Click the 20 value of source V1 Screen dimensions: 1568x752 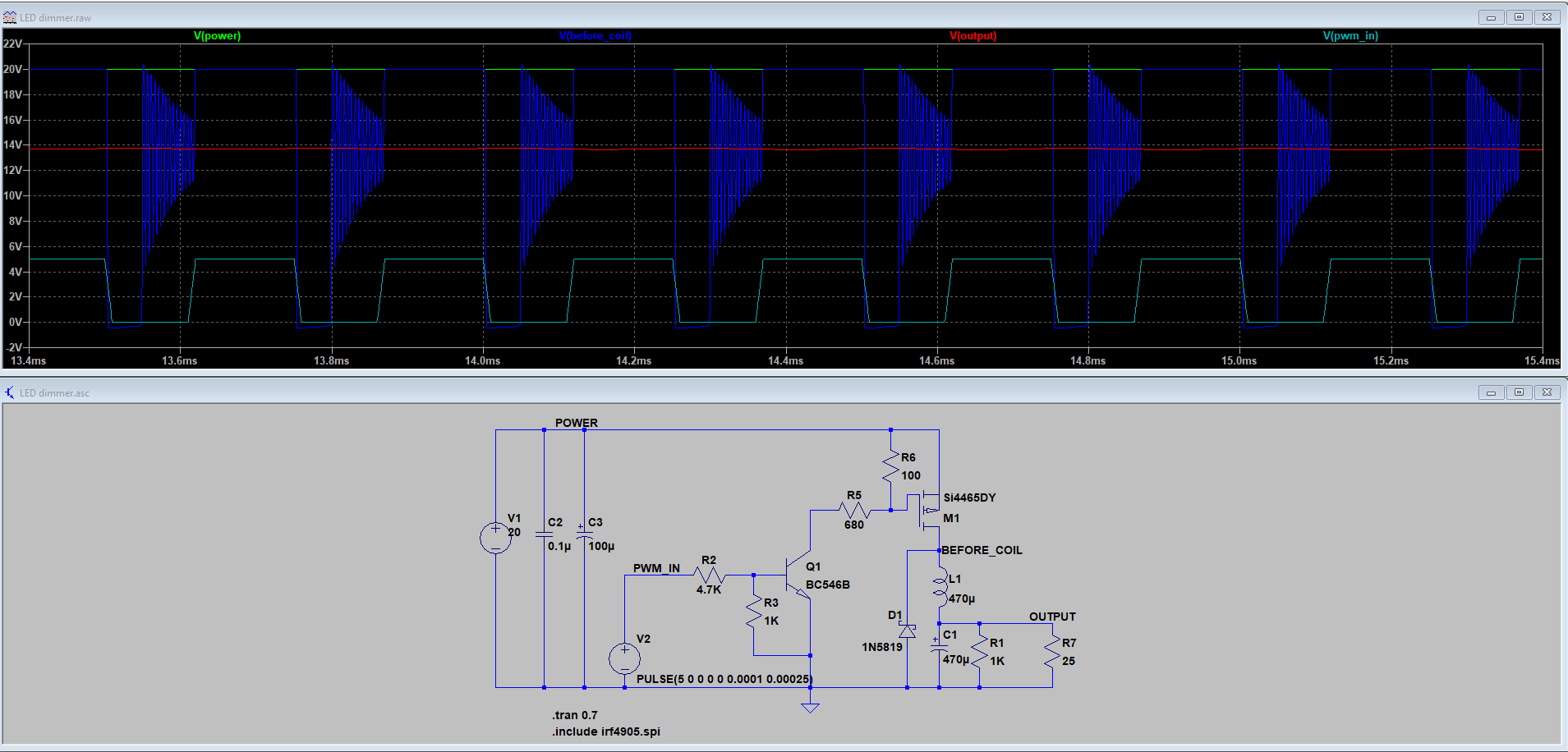coord(514,532)
